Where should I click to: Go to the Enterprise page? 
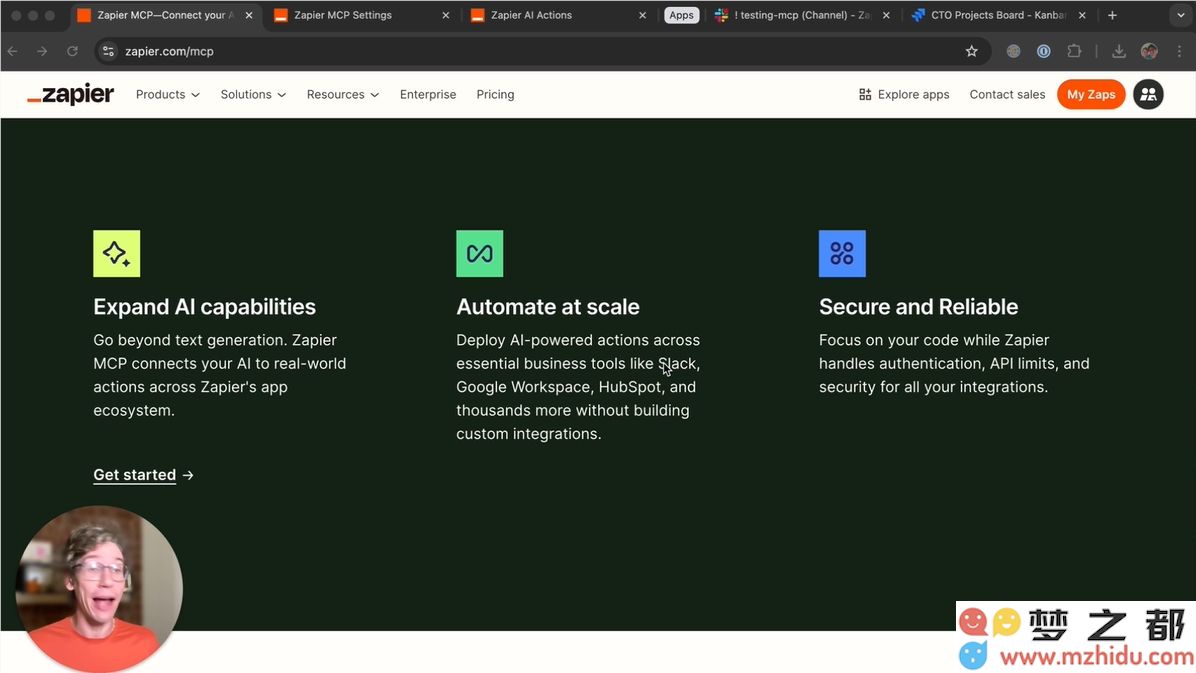428,95
